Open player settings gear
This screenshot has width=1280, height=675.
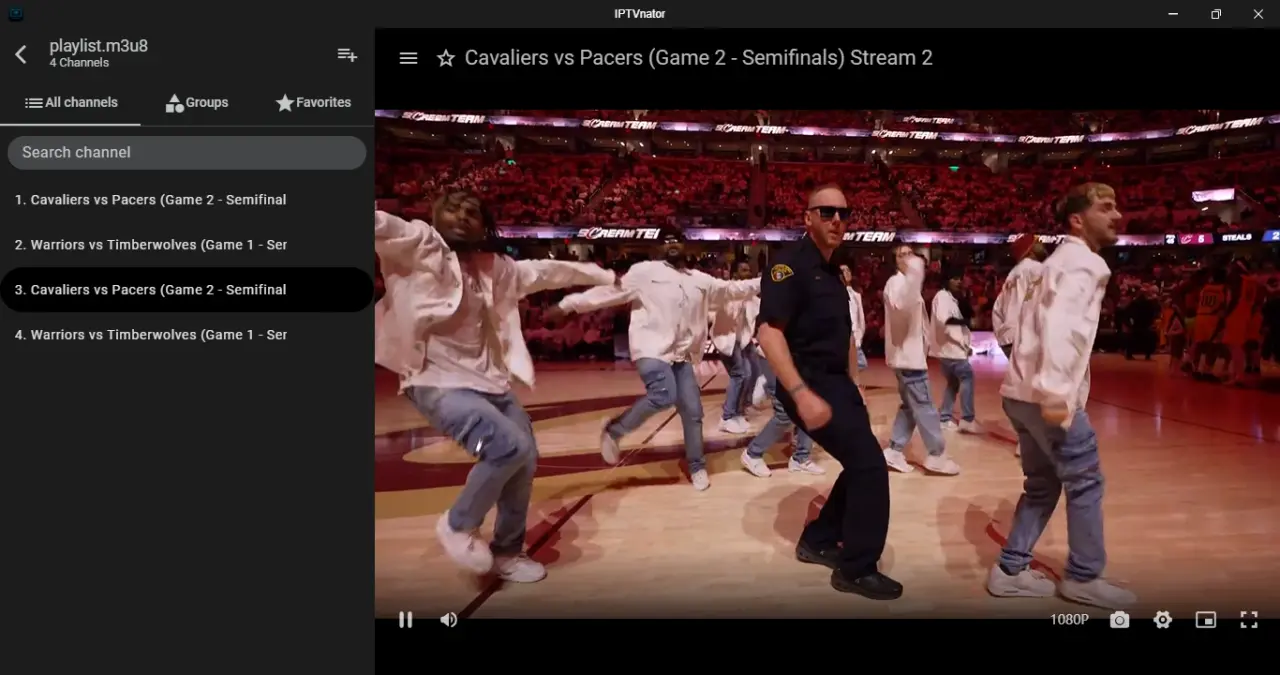tap(1162, 620)
